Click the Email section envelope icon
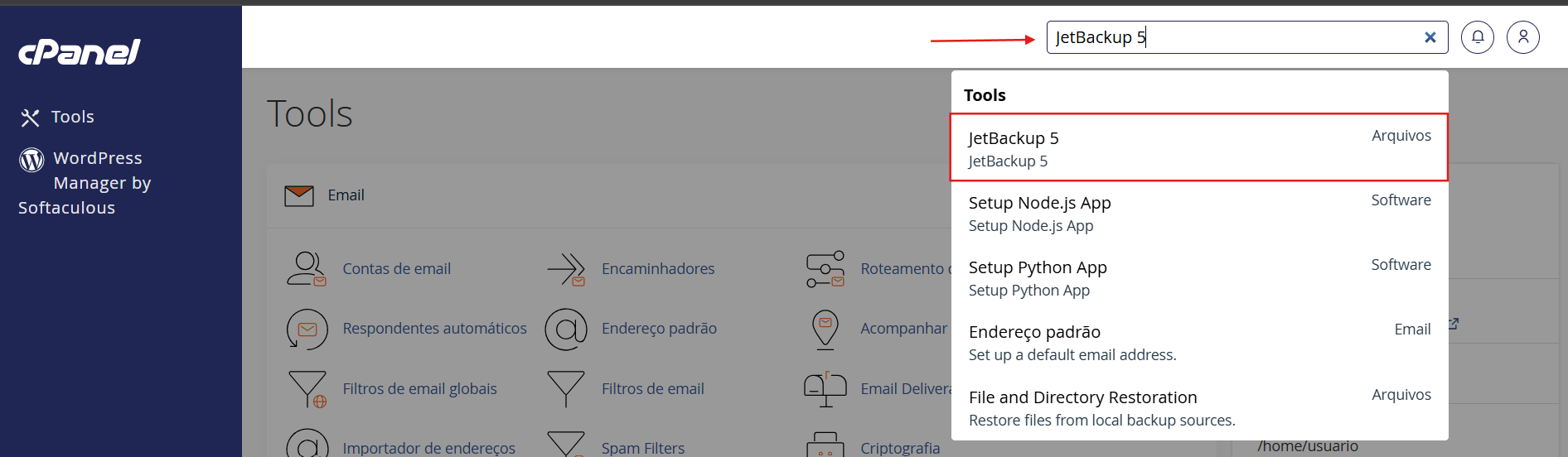The image size is (1568, 457). pos(299,195)
